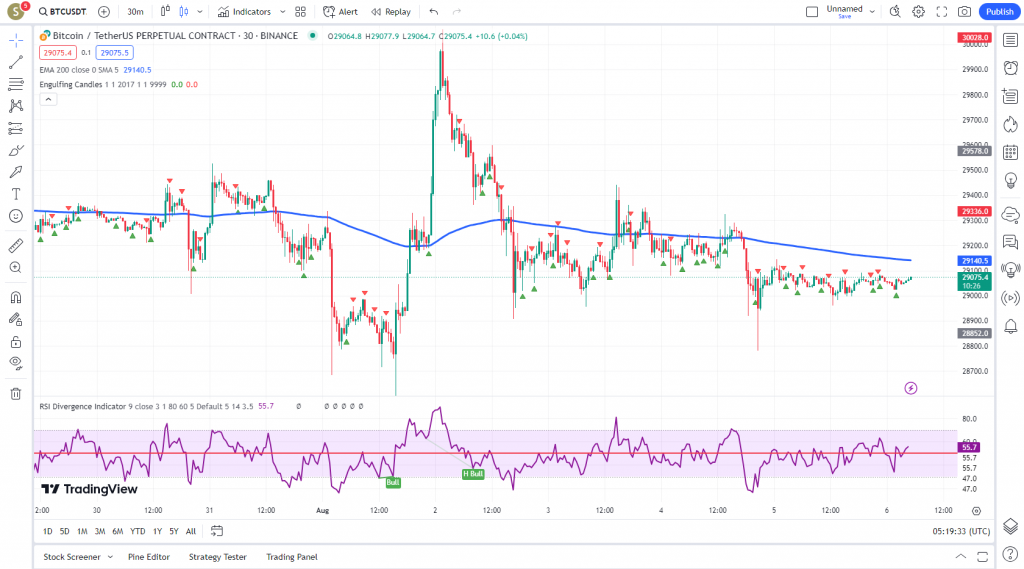Open quick search magnifier icon
Image resolution: width=1024 pixels, height=569 pixels.
coord(895,12)
